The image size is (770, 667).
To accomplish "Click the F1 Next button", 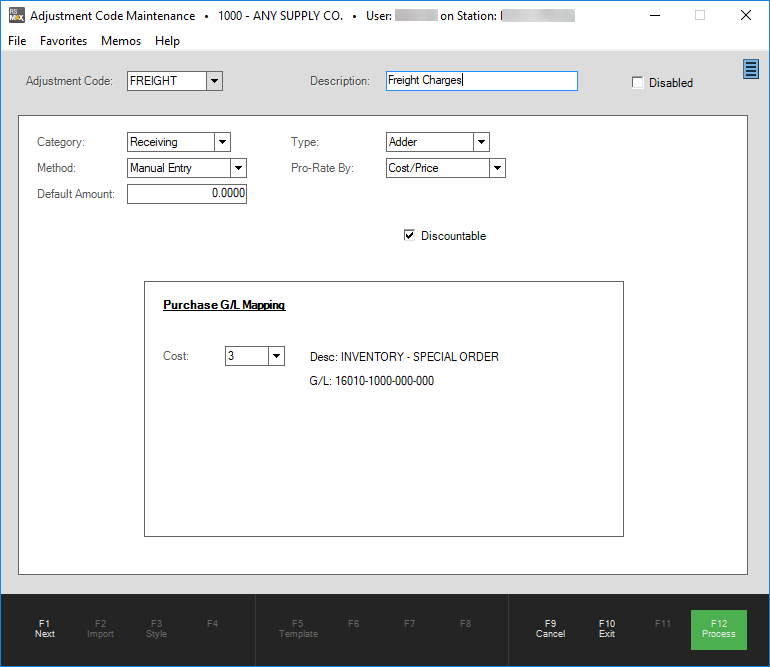I will click(45, 629).
